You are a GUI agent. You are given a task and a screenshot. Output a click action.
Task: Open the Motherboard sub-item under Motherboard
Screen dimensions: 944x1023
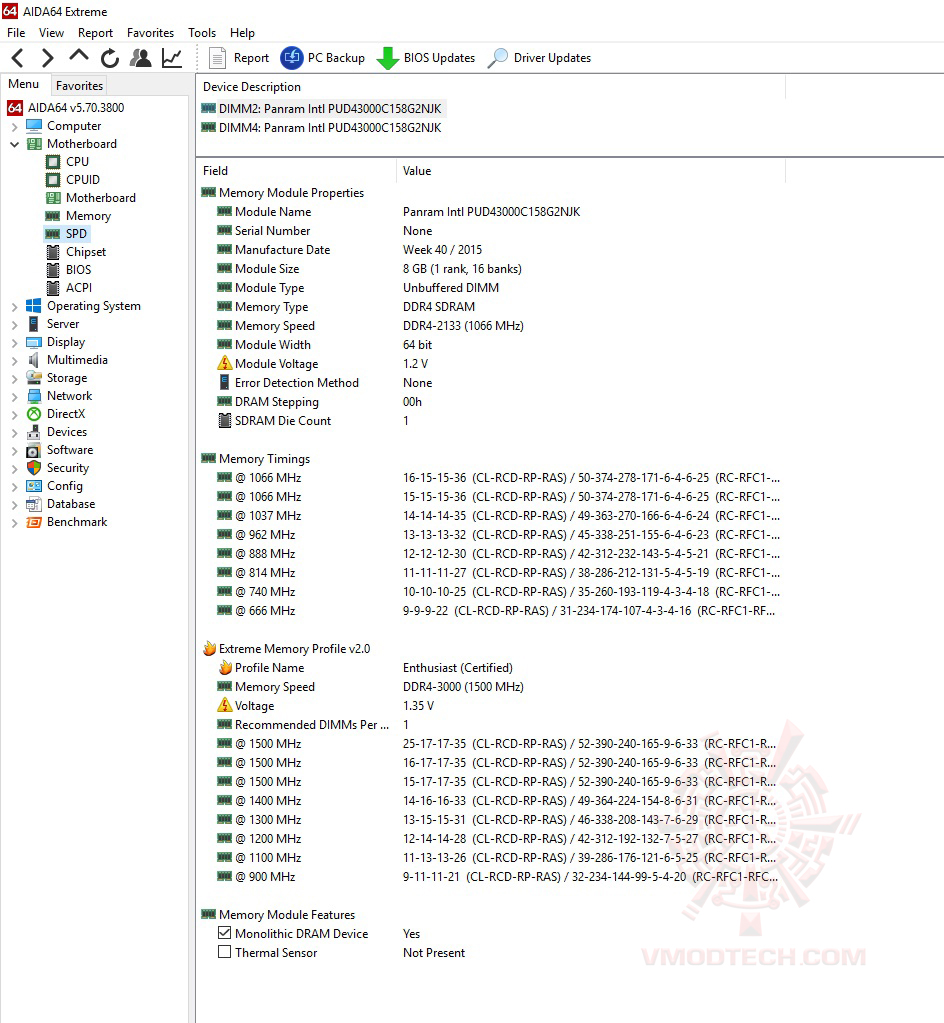pyautogui.click(x=91, y=198)
